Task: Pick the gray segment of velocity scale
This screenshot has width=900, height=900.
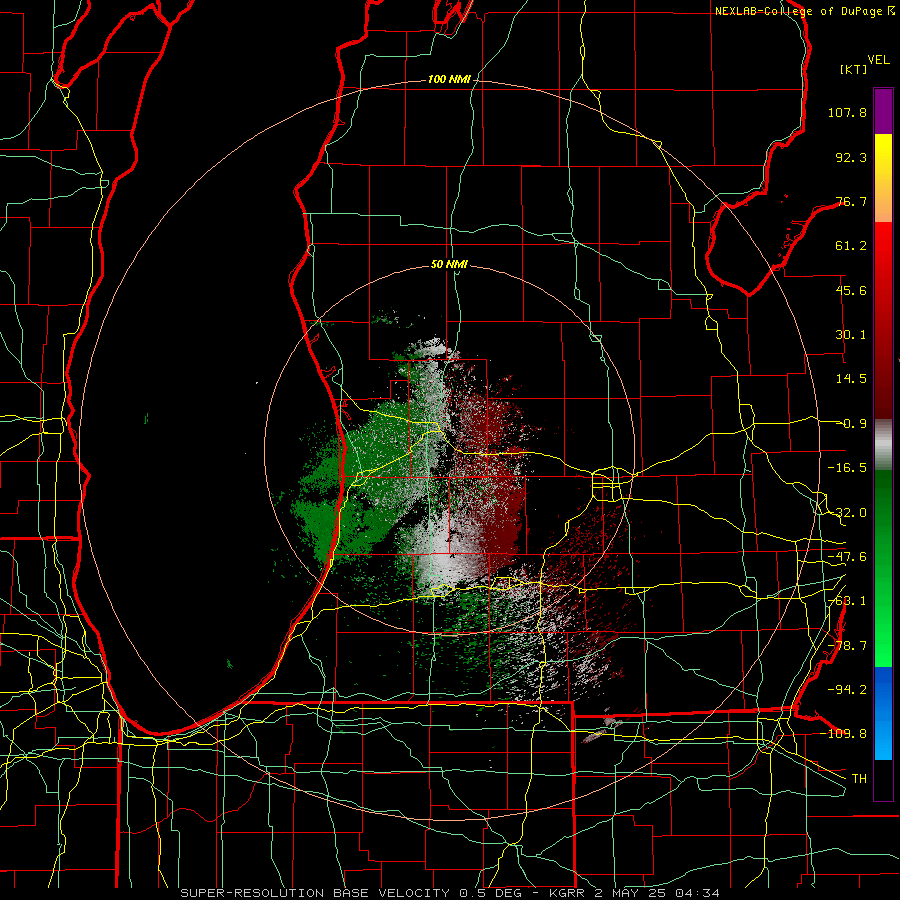Action: pos(883,444)
